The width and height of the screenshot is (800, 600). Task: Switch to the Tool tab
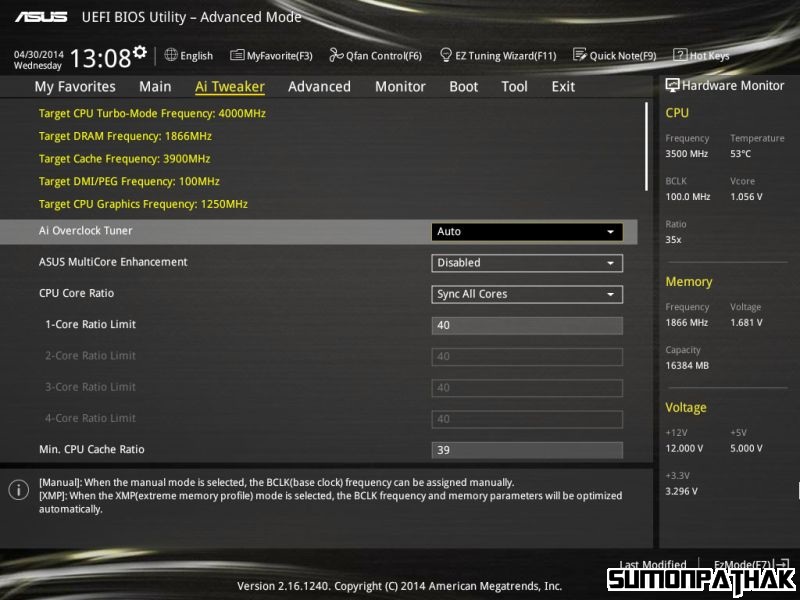point(514,87)
